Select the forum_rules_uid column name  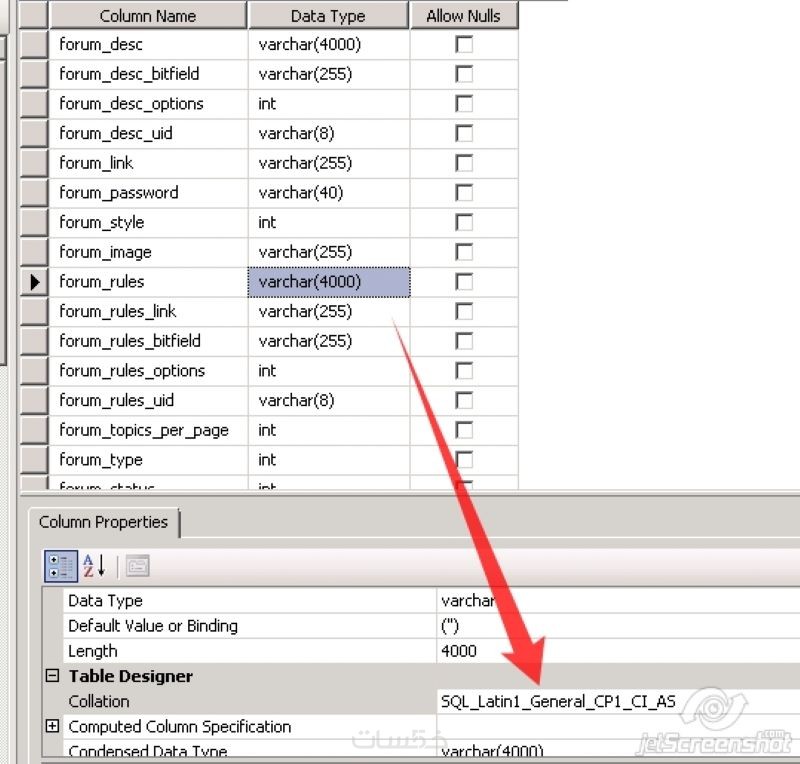[x=148, y=400]
